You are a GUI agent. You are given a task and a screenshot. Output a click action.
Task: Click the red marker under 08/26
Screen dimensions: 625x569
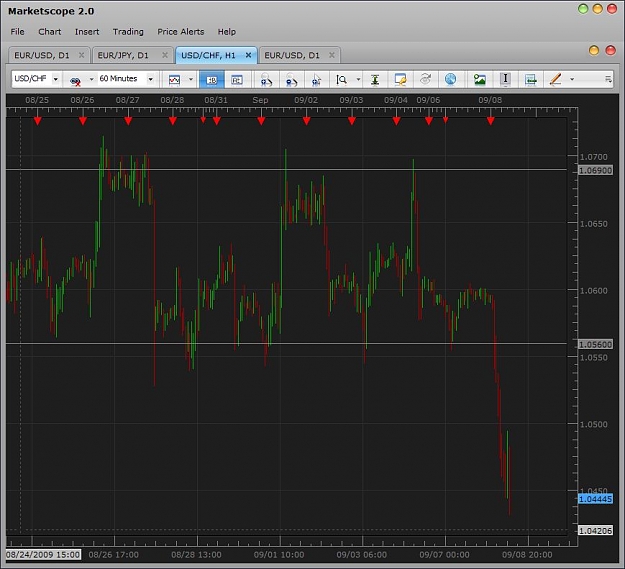coord(83,120)
